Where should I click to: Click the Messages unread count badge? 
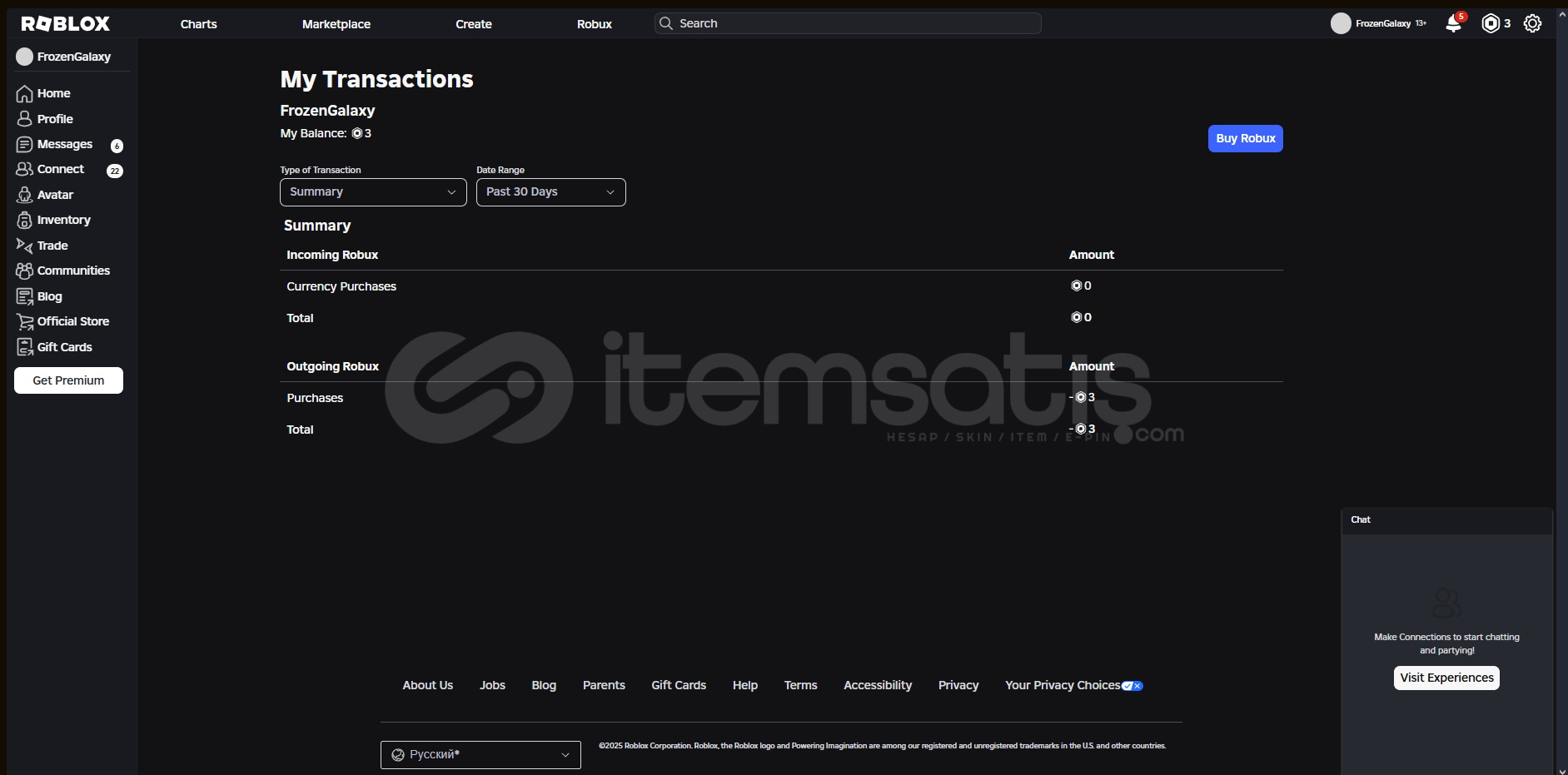[x=117, y=146]
